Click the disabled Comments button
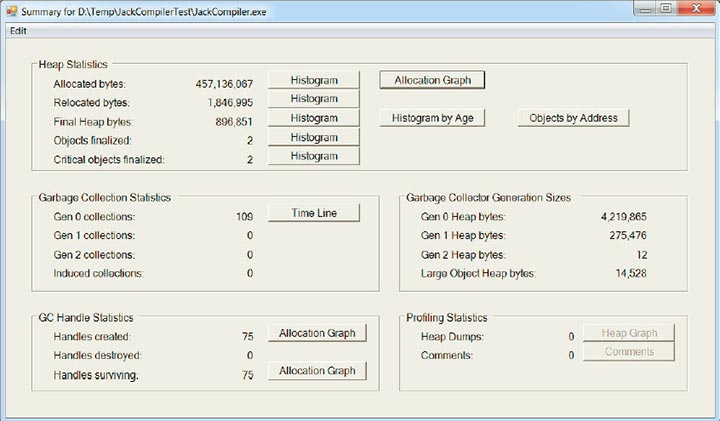 coord(629,352)
